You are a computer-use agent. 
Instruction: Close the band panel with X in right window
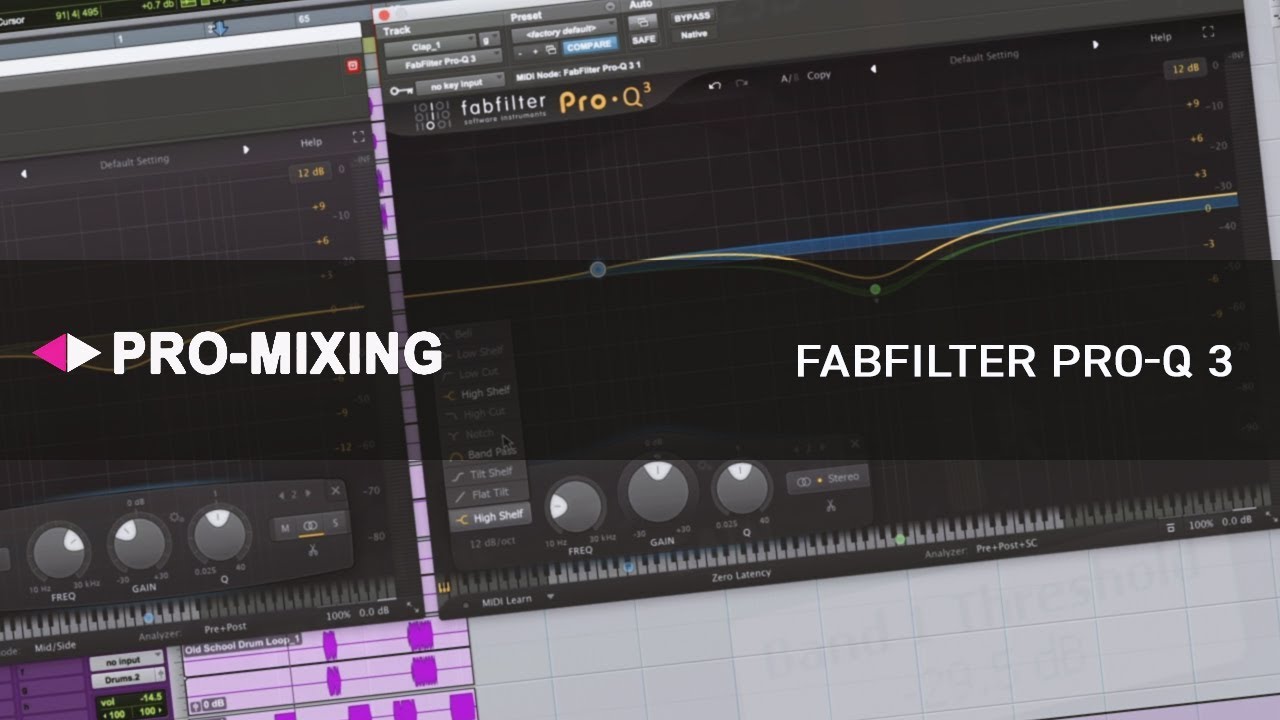point(854,443)
